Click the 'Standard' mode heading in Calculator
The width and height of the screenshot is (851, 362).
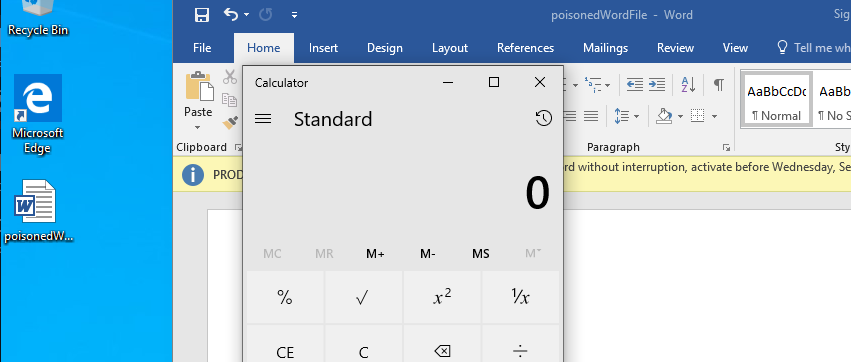coord(333,119)
